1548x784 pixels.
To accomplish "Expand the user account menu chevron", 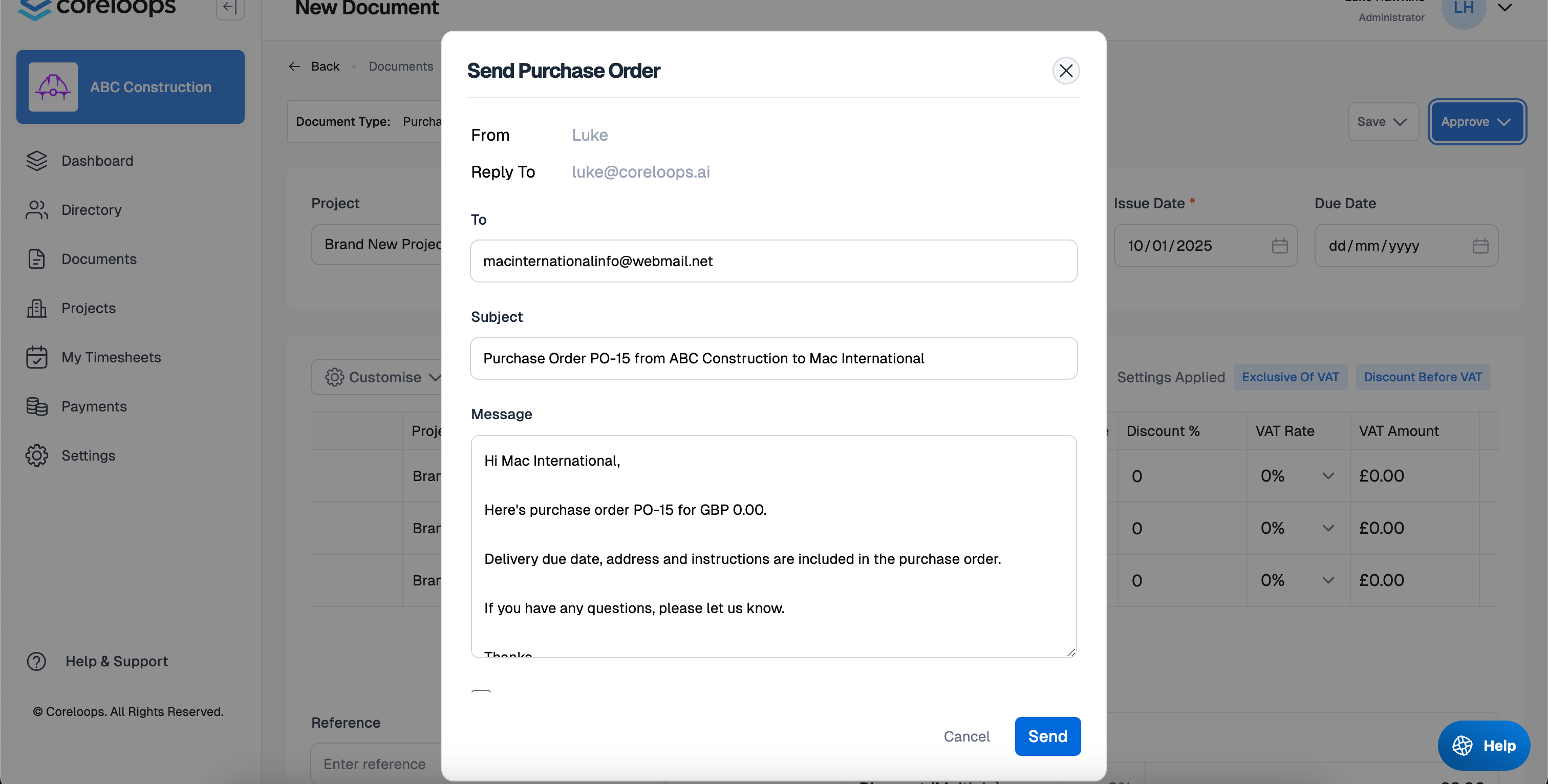I will [x=1504, y=8].
